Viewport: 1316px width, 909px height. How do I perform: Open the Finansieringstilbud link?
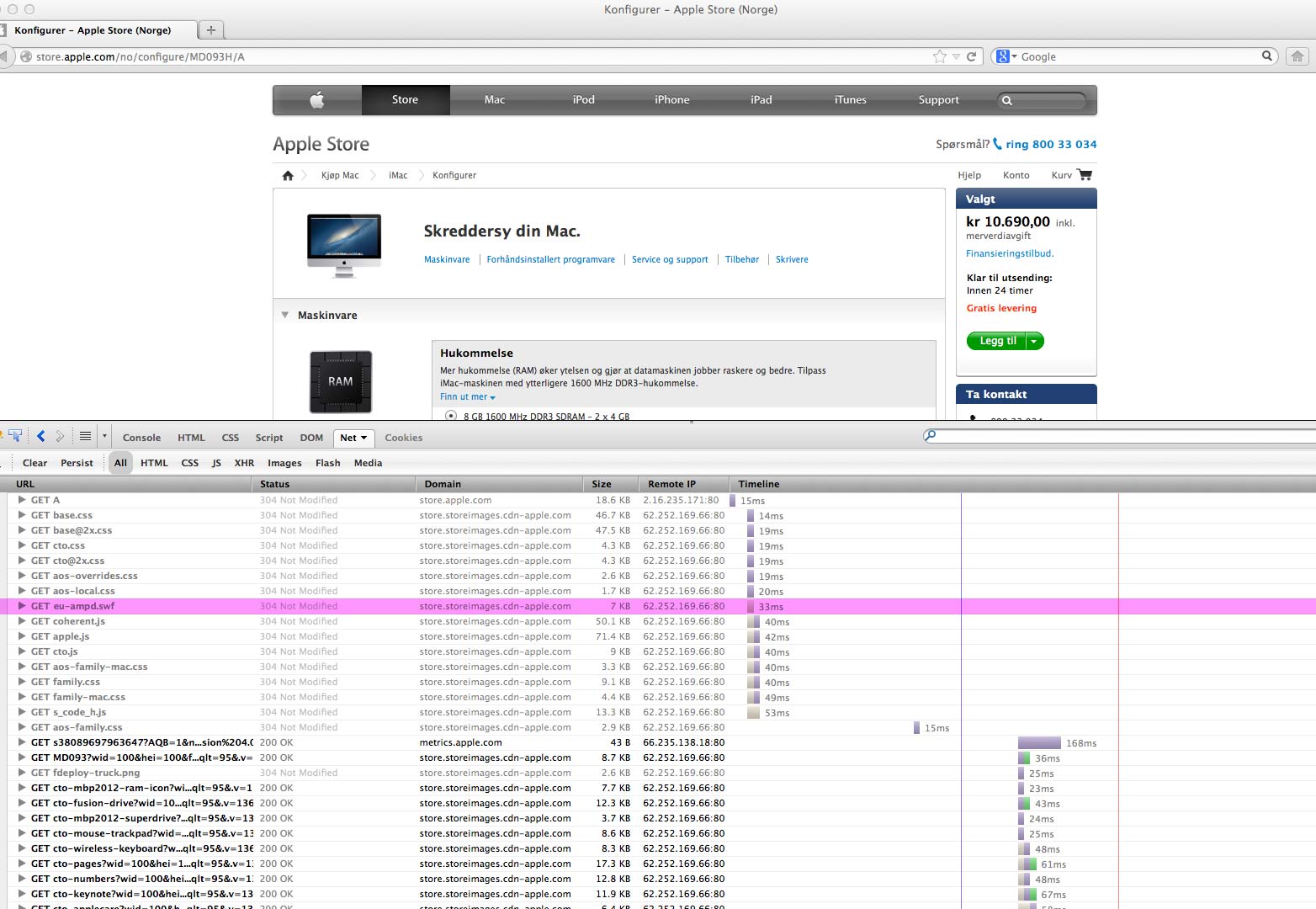click(x=1010, y=253)
